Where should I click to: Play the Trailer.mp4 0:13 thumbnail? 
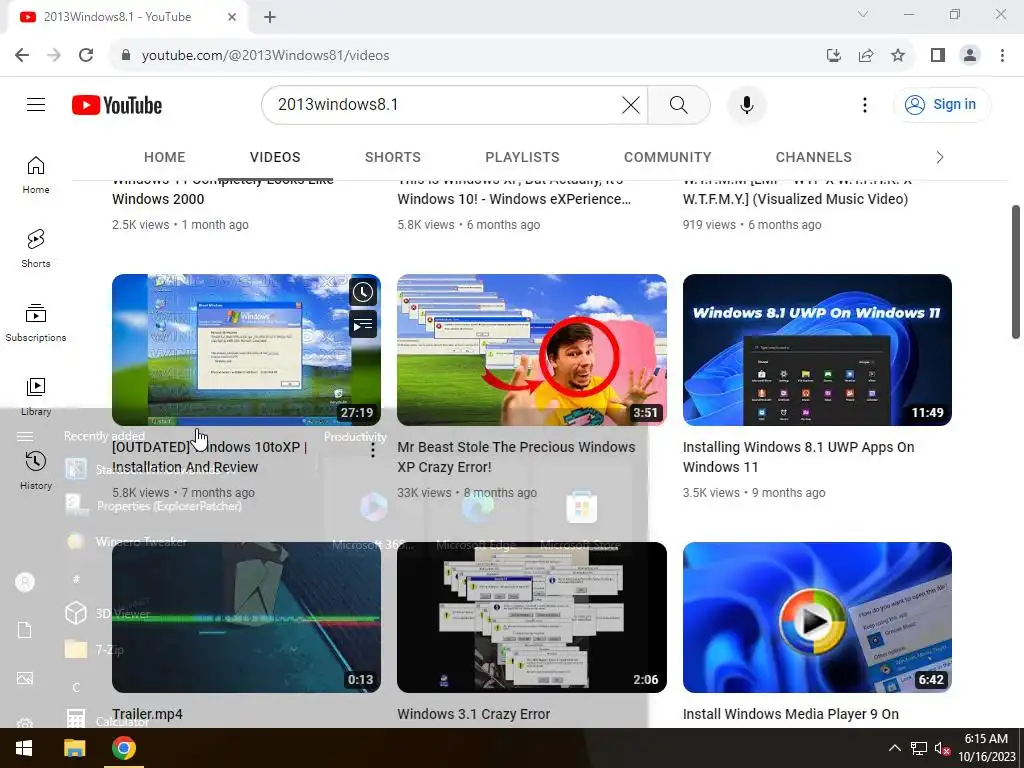click(246, 617)
